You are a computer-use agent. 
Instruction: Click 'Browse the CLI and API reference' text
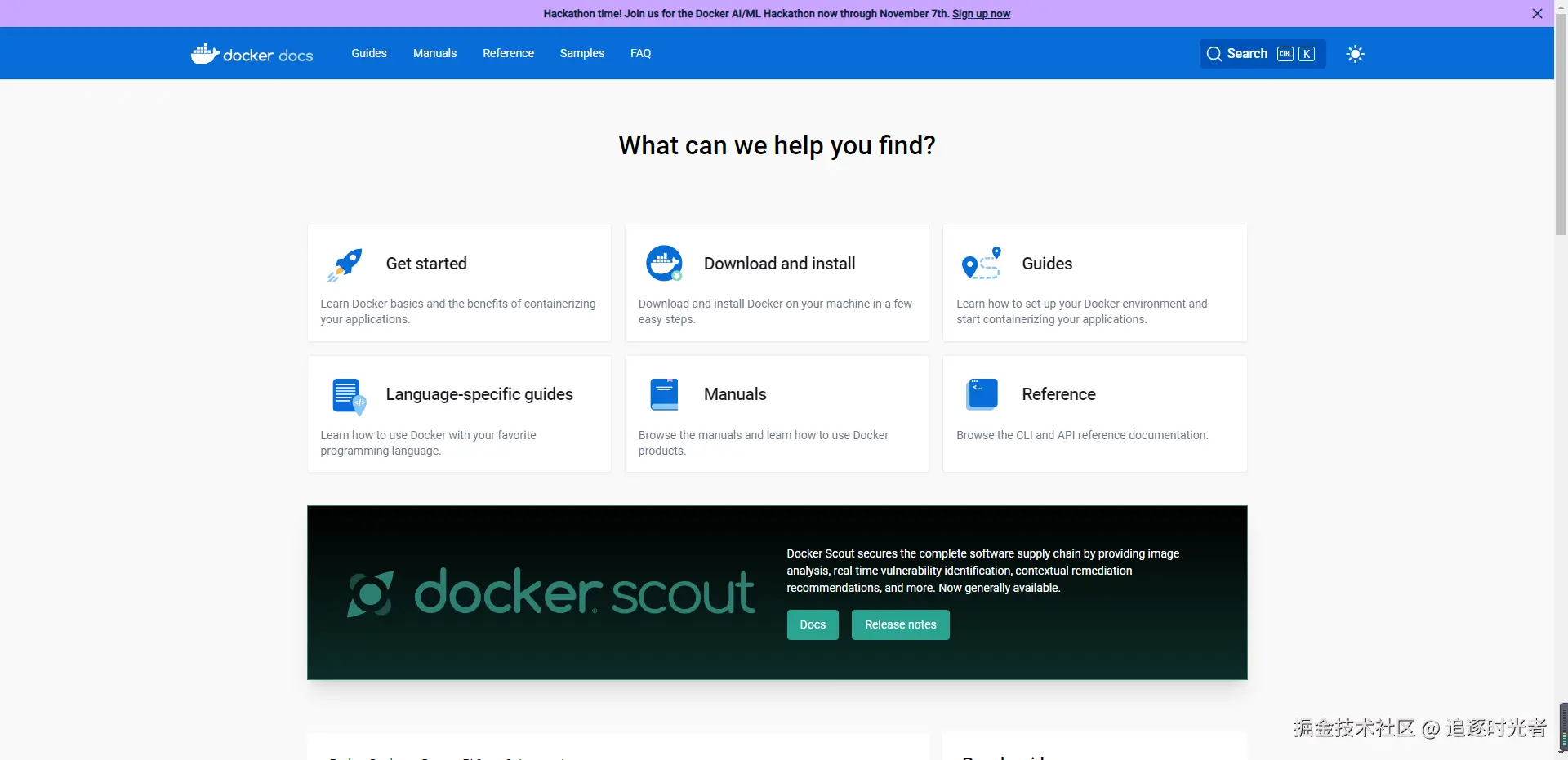[1082, 435]
